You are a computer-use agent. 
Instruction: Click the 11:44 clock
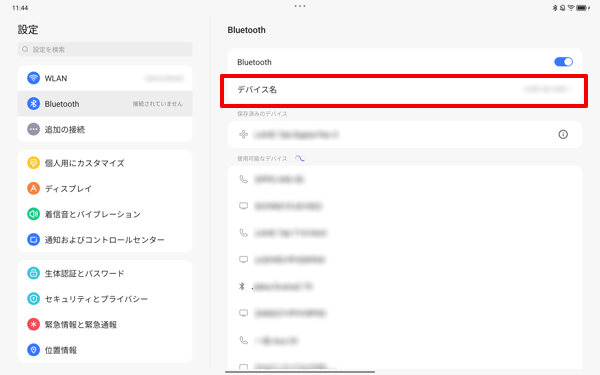[x=20, y=8]
